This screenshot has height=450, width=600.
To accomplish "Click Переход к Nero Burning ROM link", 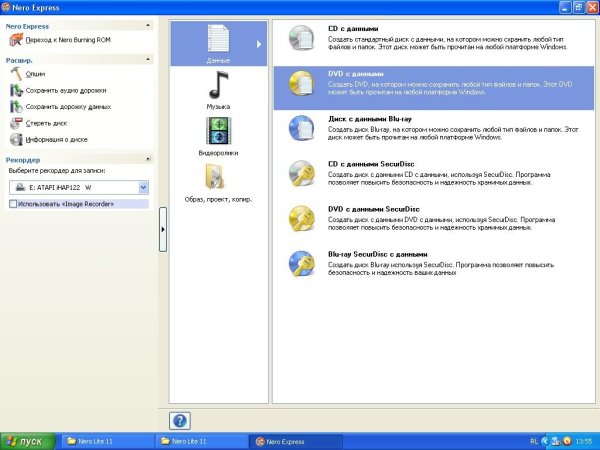I will [70, 40].
